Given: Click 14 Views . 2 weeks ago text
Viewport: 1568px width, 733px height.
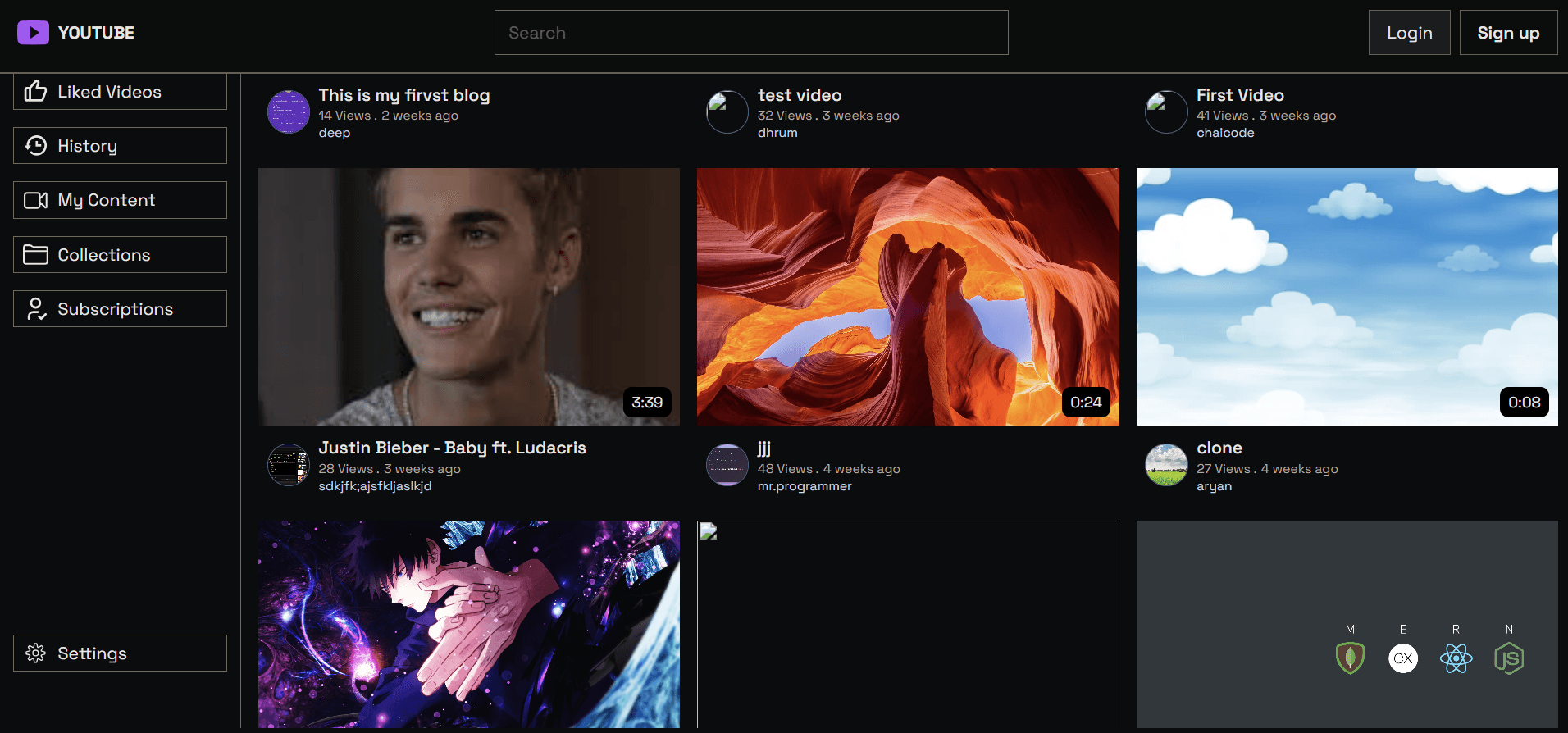Looking at the screenshot, I should pyautogui.click(x=388, y=116).
